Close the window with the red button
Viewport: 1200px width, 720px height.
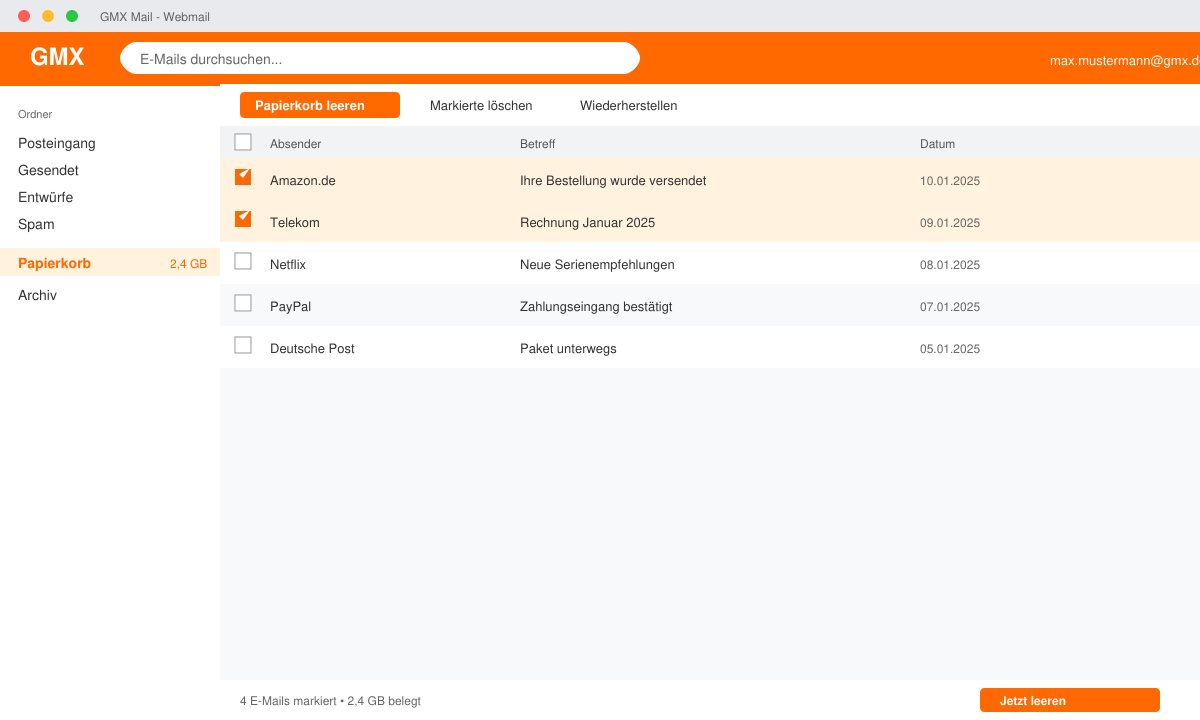(x=24, y=16)
